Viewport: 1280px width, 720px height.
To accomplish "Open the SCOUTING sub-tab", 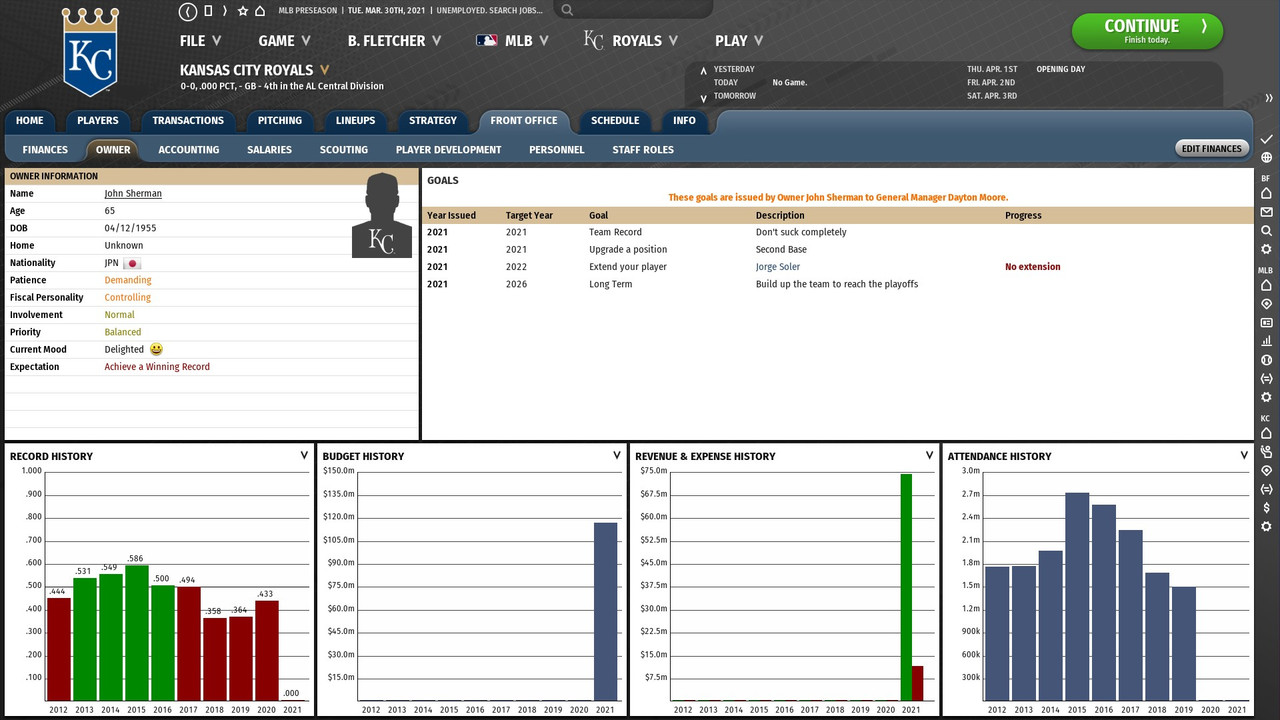I will [344, 150].
